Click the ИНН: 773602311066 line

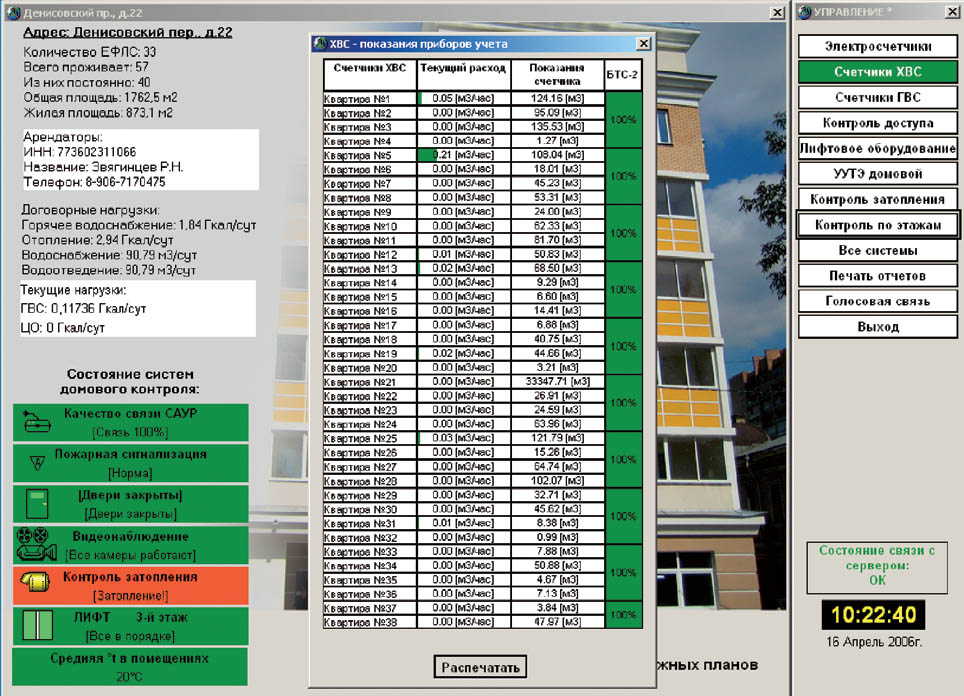(80, 152)
